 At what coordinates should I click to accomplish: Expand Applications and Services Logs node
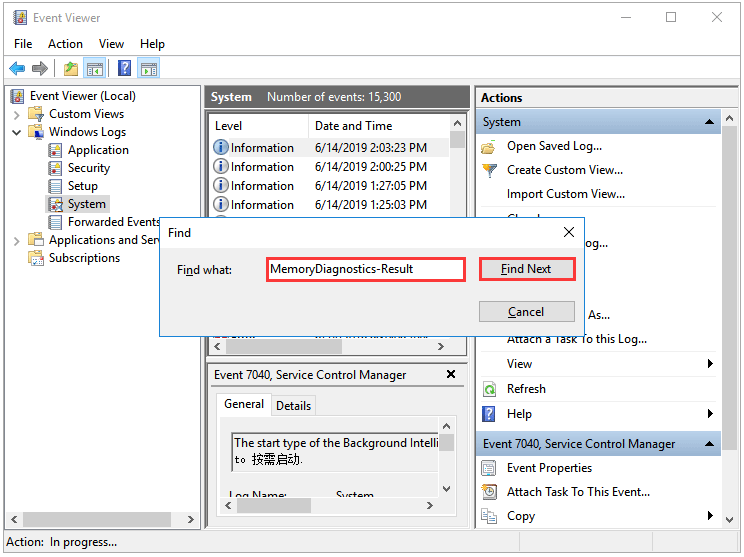pyautogui.click(x=17, y=240)
